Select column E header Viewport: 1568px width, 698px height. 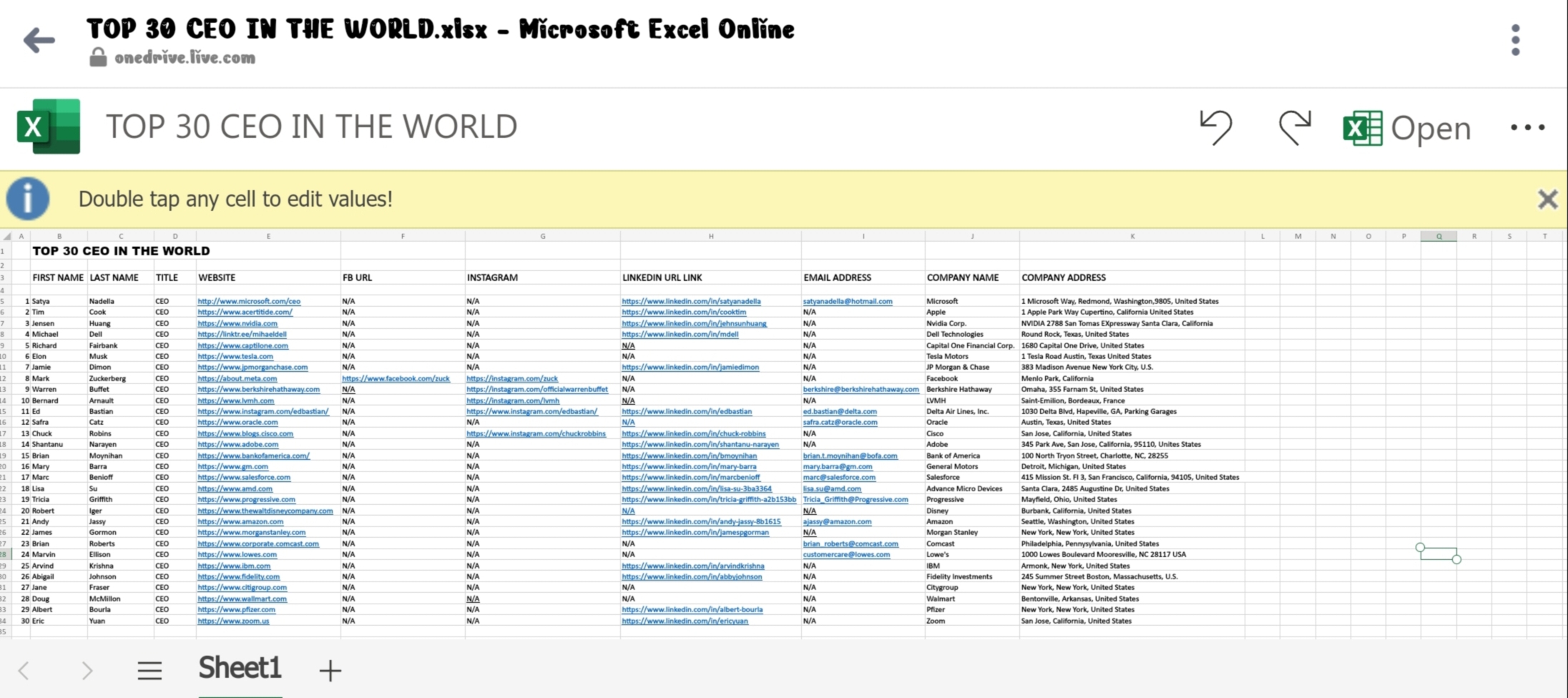click(268, 236)
